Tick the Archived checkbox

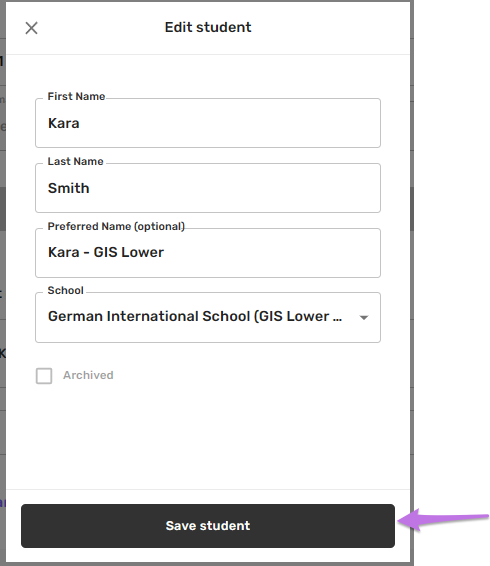click(44, 376)
